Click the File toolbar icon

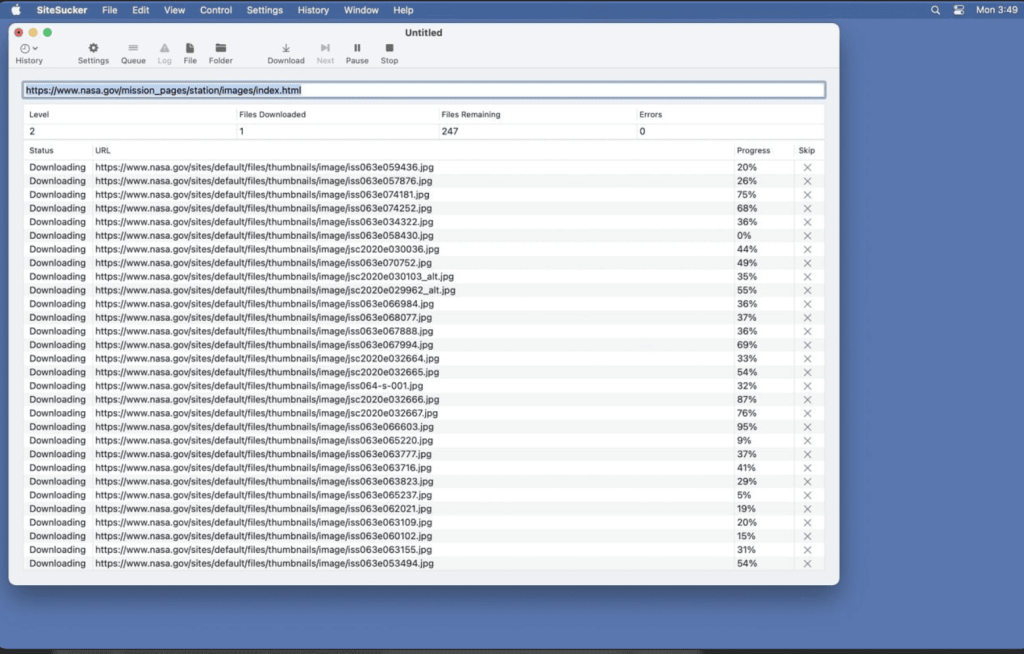coord(190,52)
